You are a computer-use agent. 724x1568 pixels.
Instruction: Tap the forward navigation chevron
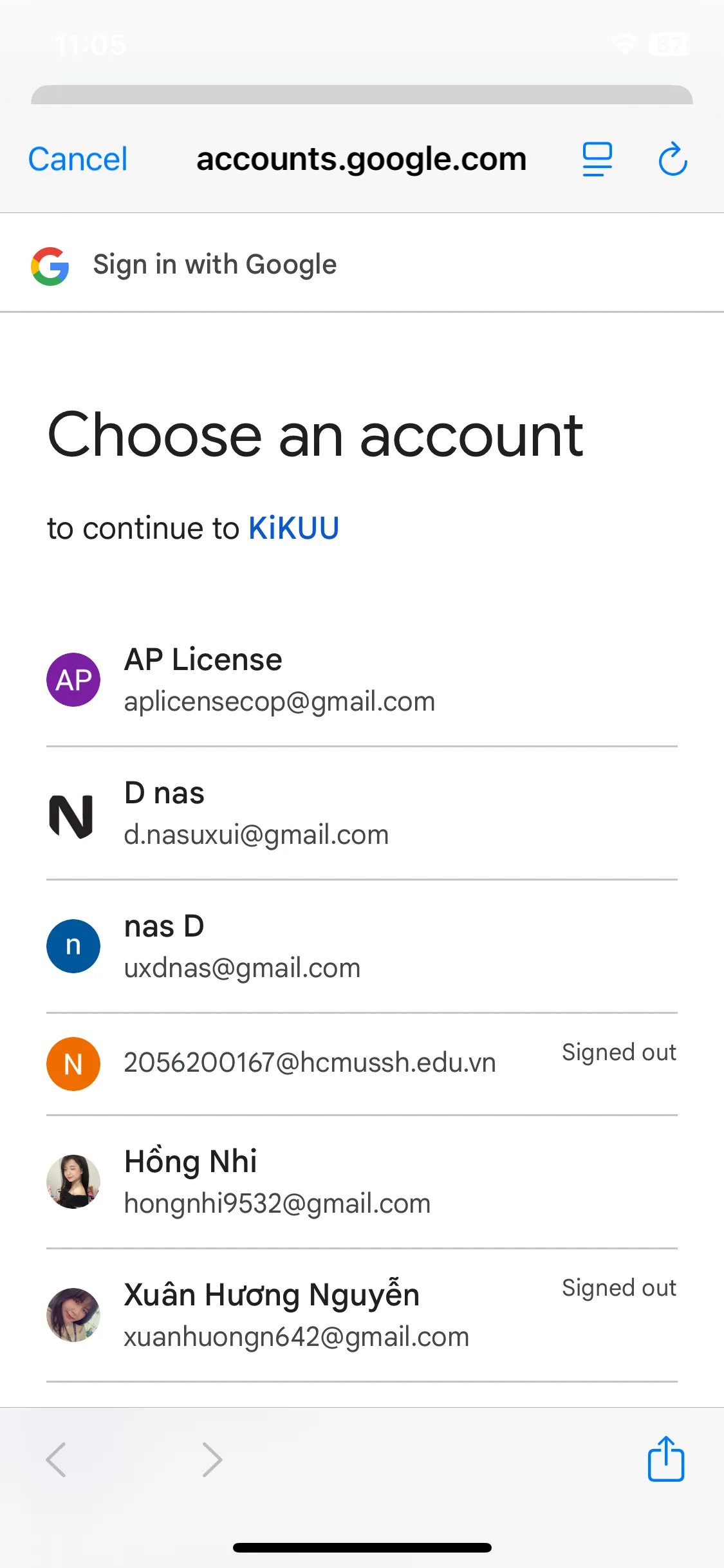(x=212, y=1459)
